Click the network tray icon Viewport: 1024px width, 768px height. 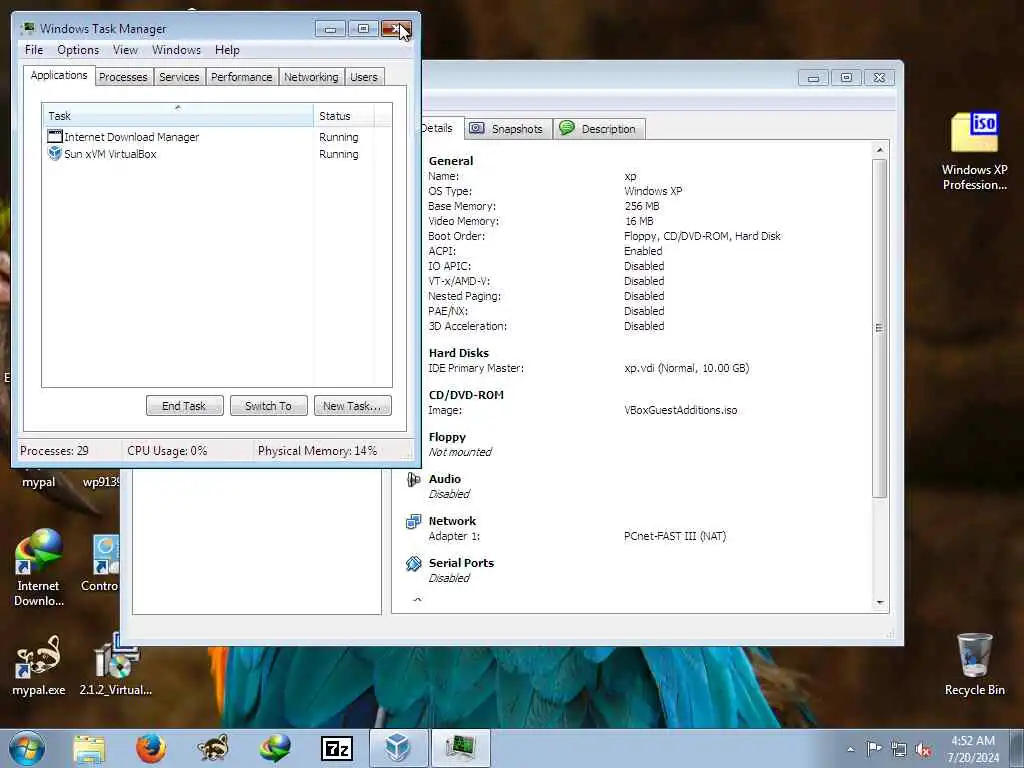899,749
